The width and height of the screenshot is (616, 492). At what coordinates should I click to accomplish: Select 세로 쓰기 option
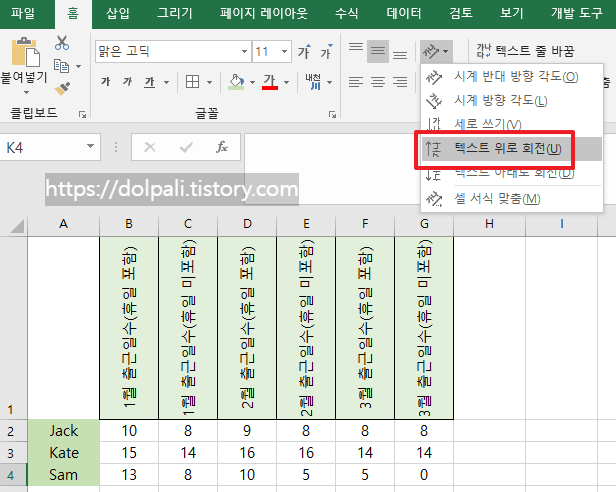tap(512, 123)
